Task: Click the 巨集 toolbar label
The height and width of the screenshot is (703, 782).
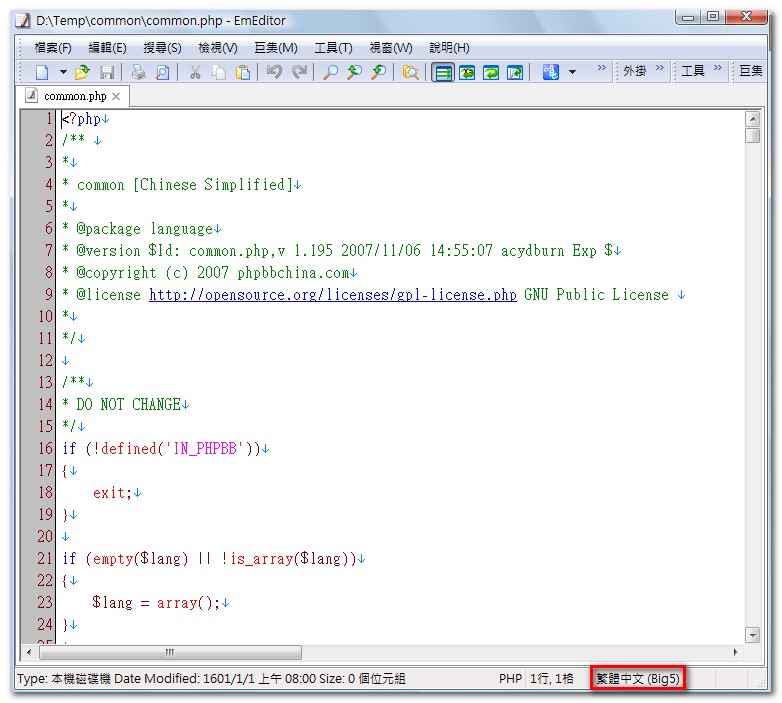Action: (751, 71)
